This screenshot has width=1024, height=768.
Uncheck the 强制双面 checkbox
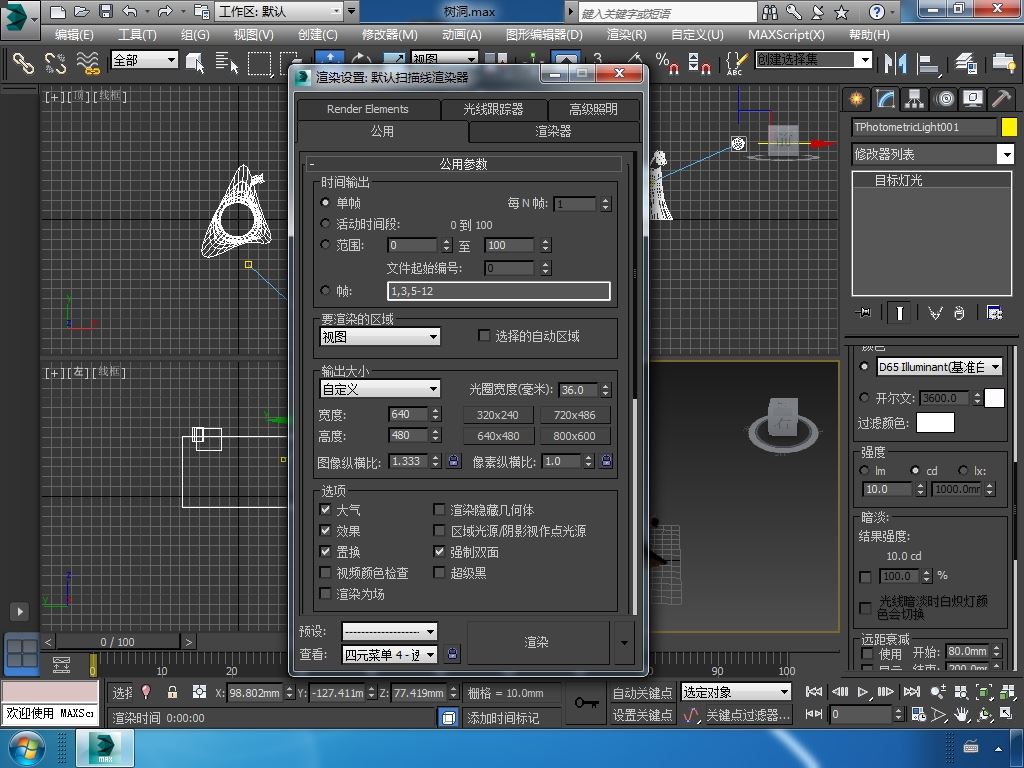pyautogui.click(x=439, y=552)
